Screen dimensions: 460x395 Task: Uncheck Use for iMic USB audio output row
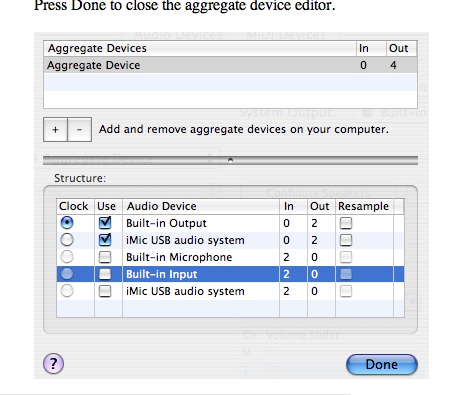click(105, 240)
